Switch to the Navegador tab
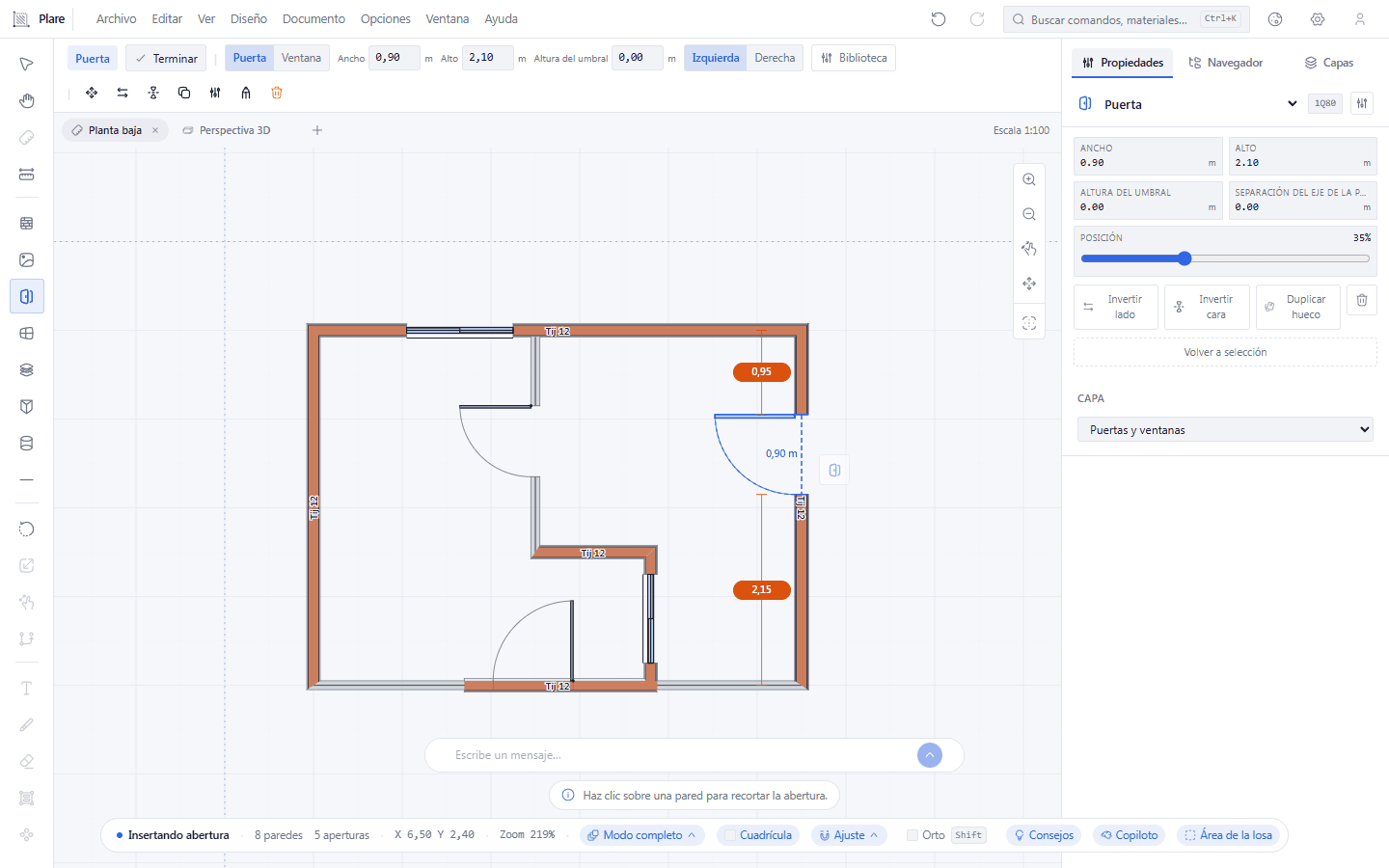The height and width of the screenshot is (868, 1389). point(1225,63)
